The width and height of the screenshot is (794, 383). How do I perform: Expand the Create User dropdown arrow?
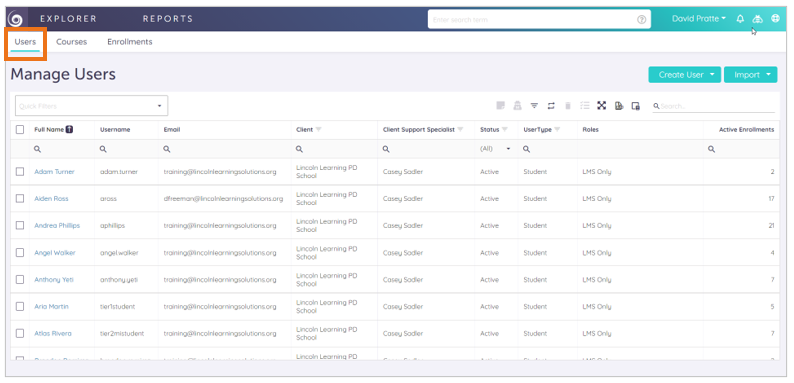(712, 74)
